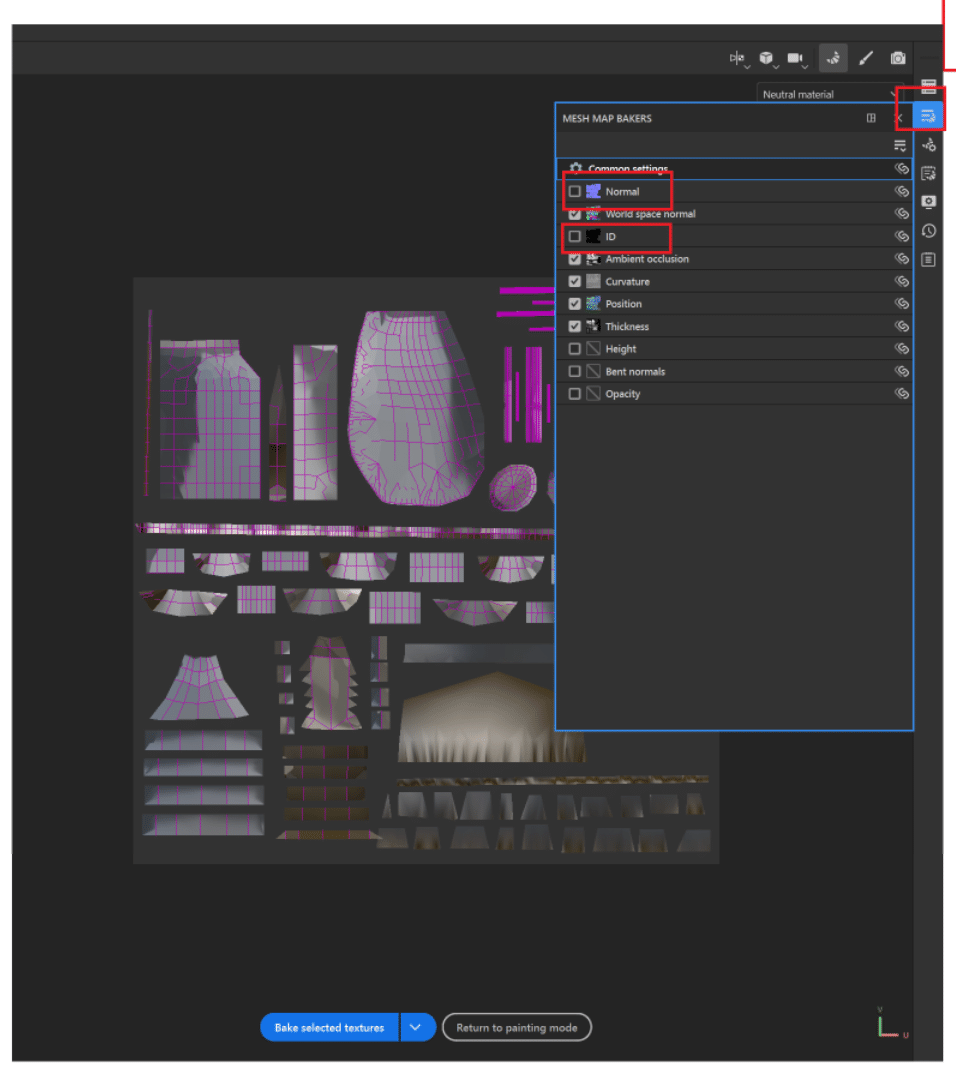
Task: Enable the ID baker checkbox
Action: 574,237
